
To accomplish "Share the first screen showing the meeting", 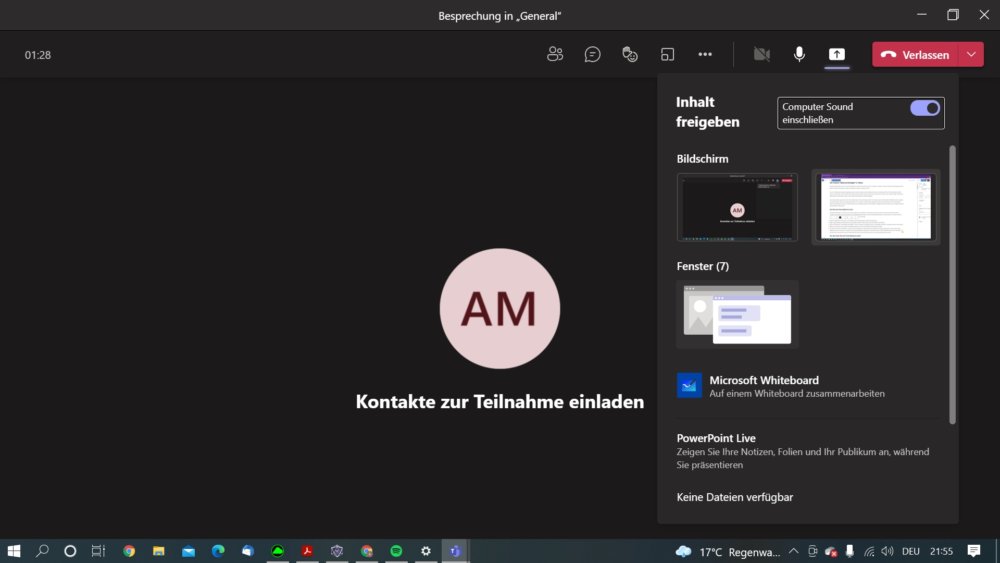I will 737,207.
